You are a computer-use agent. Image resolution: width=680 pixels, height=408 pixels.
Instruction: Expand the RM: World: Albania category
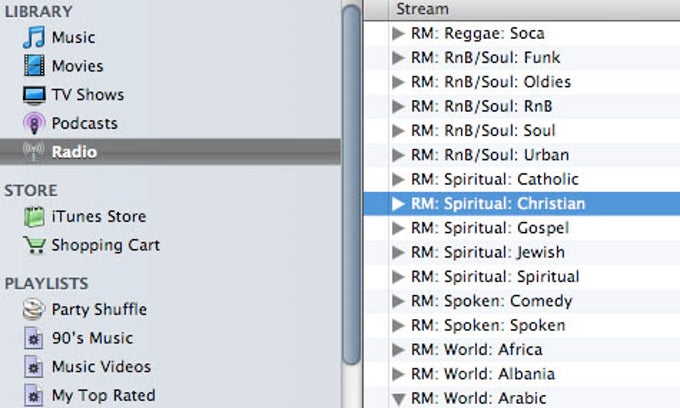pyautogui.click(x=398, y=374)
